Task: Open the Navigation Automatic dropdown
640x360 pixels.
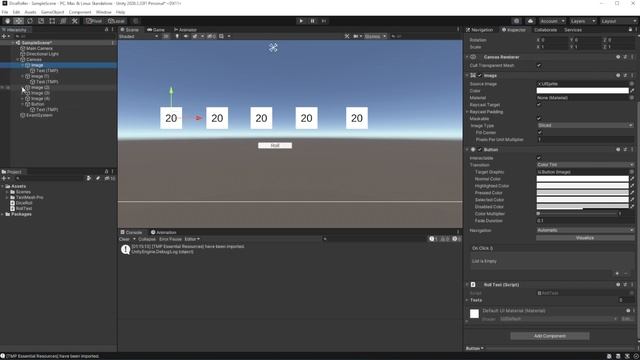Action: [585, 231]
